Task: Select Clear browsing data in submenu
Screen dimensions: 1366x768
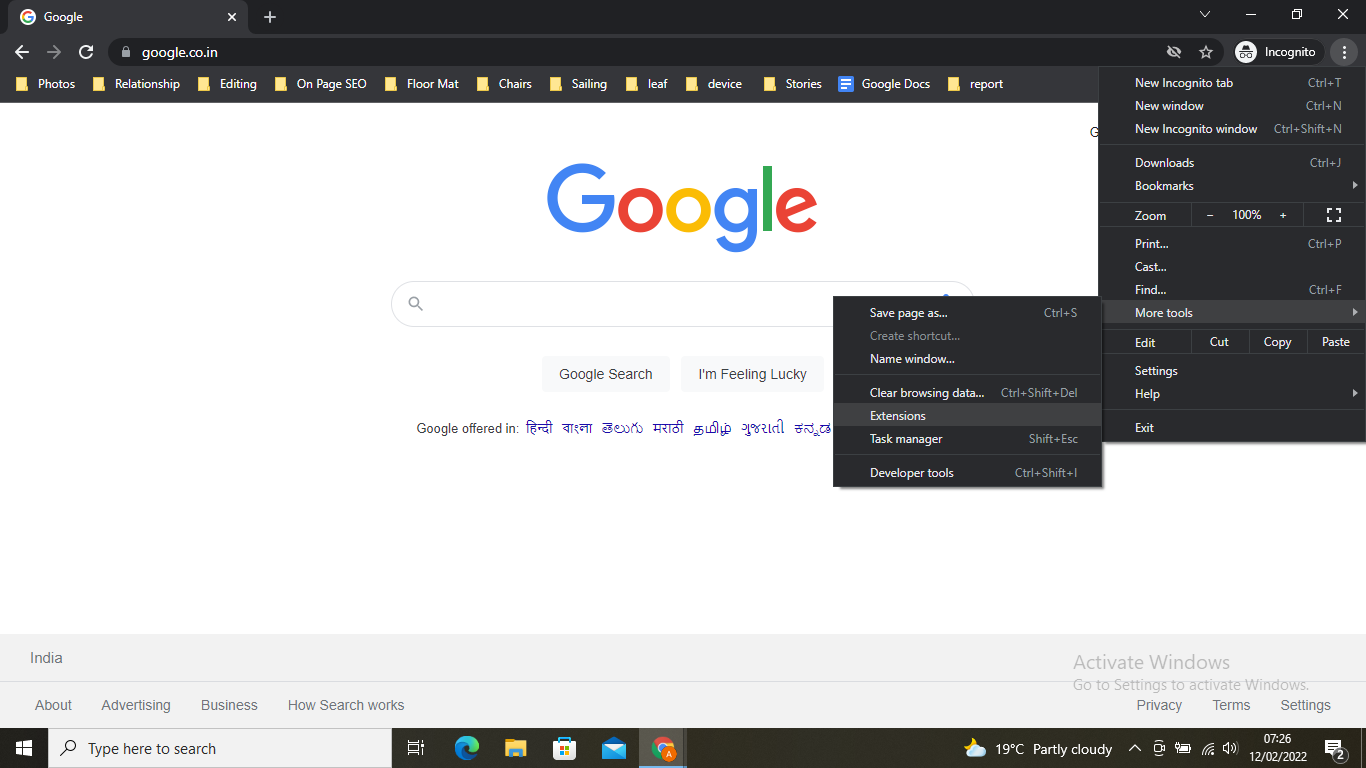Action: click(967, 393)
